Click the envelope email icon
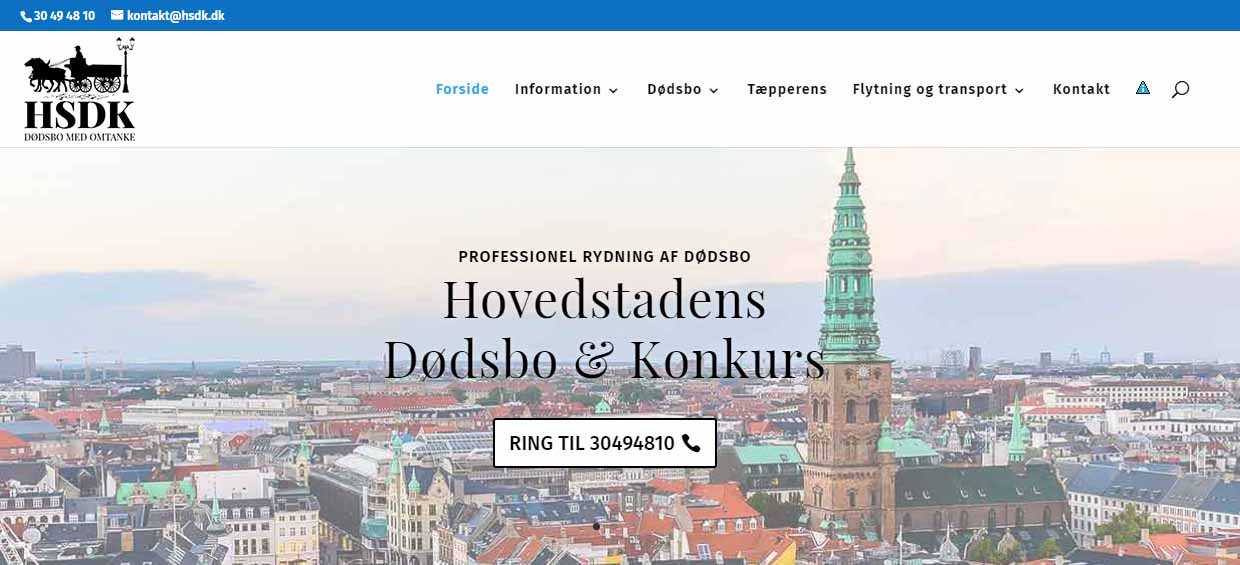 tap(117, 15)
